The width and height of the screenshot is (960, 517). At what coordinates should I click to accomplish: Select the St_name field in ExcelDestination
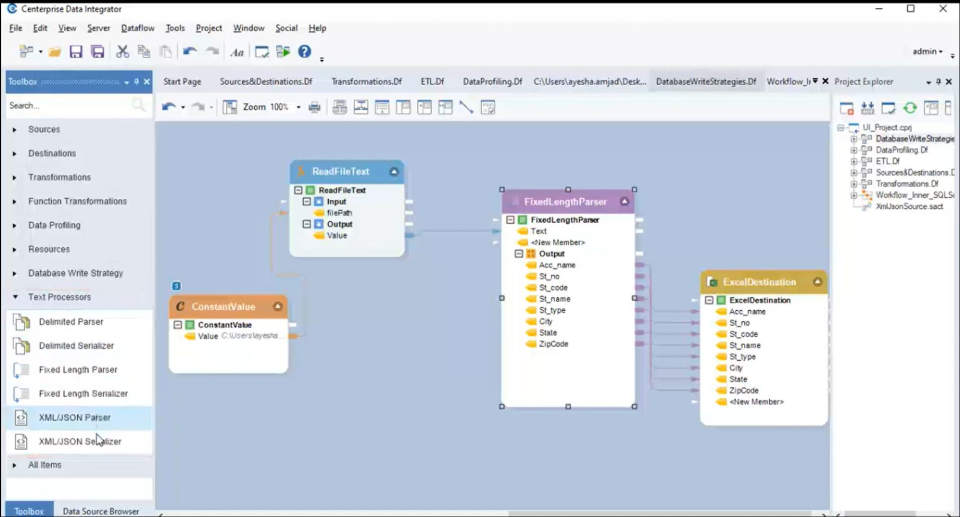(x=745, y=345)
